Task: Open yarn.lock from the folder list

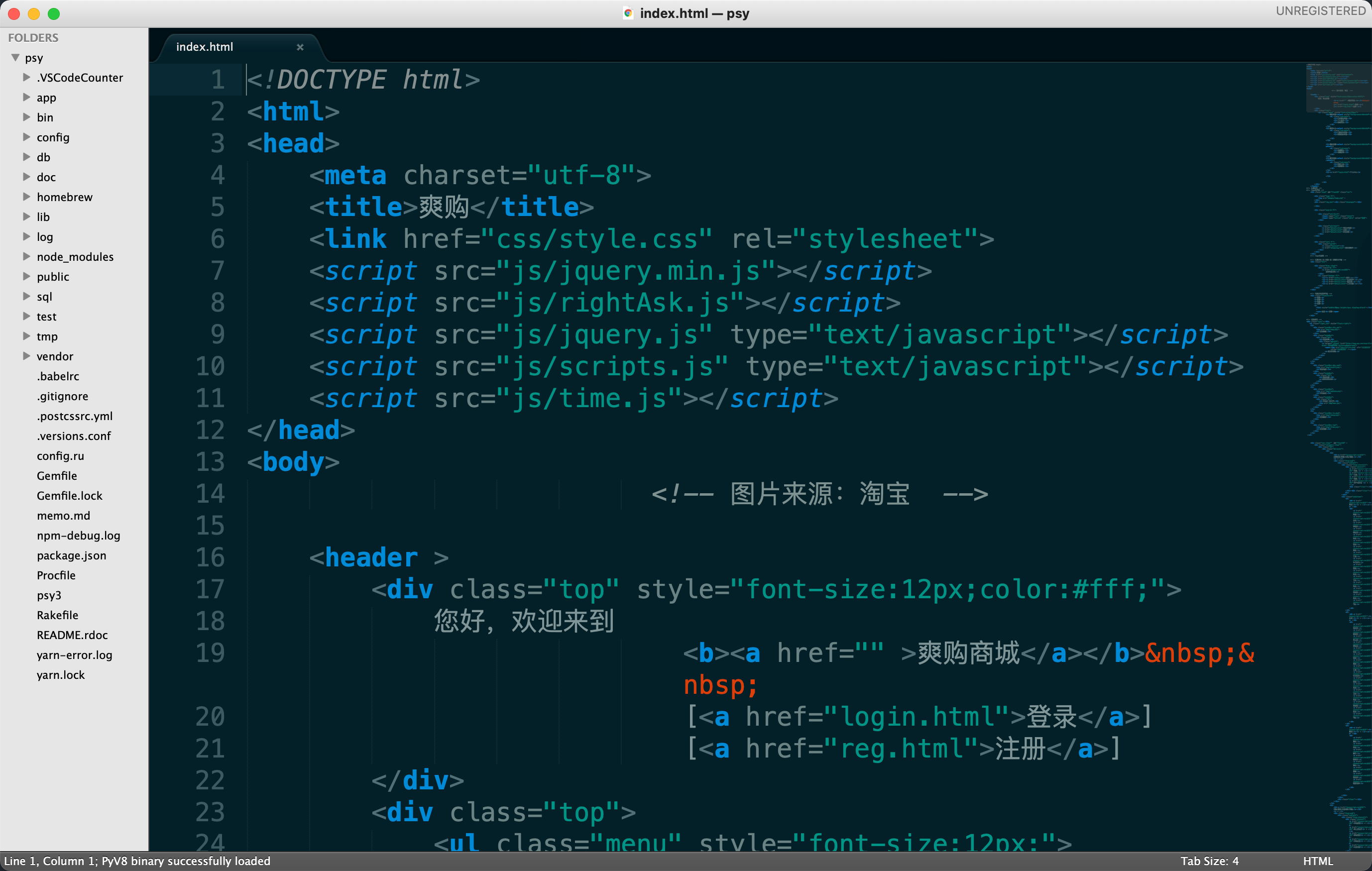Action: (60, 675)
